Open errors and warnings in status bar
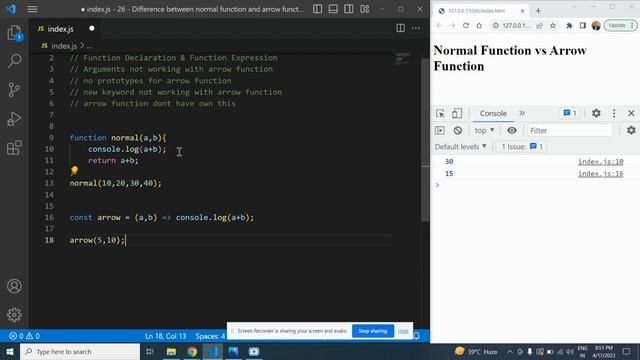Screen dimensions: 640x360 tap(24, 336)
